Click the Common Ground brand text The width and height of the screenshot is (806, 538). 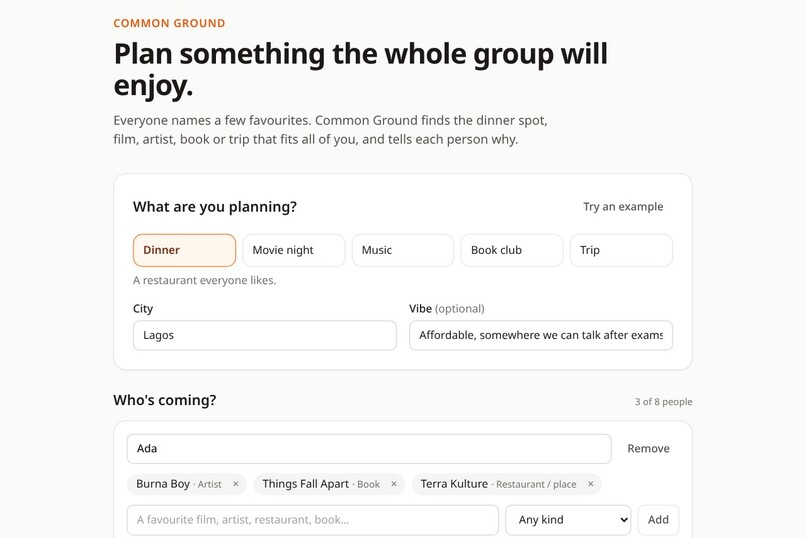(x=169, y=23)
